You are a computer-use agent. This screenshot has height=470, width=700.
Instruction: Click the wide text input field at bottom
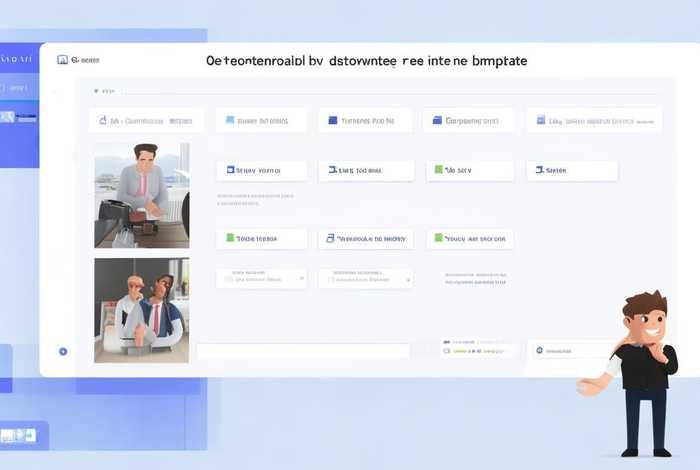coord(303,351)
